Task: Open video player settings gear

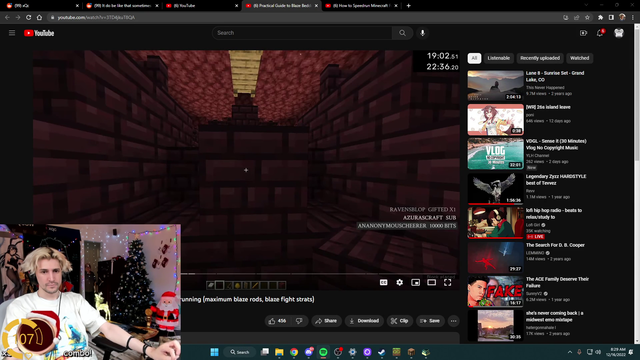Action: tap(400, 282)
